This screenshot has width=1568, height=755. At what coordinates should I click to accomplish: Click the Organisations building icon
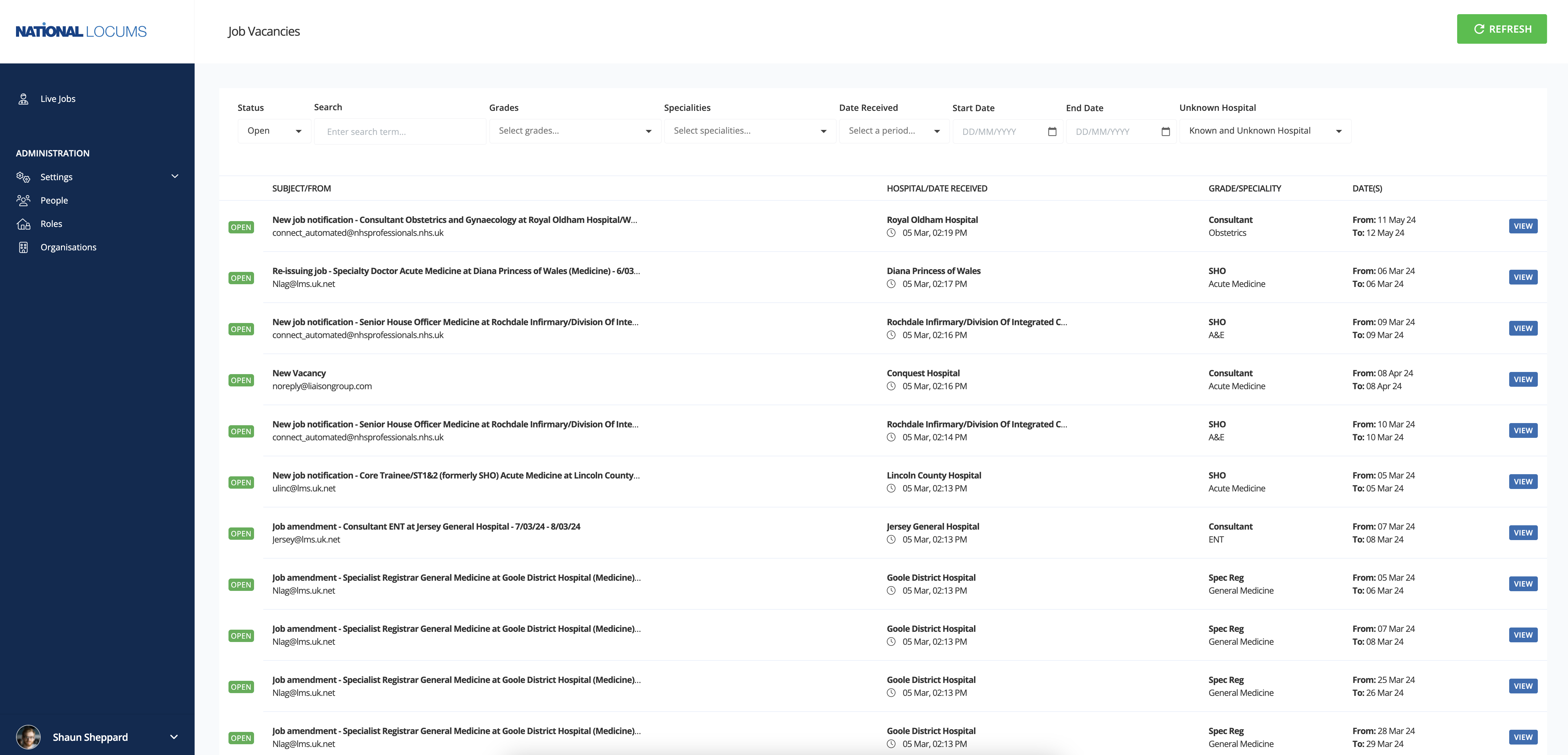[23, 247]
